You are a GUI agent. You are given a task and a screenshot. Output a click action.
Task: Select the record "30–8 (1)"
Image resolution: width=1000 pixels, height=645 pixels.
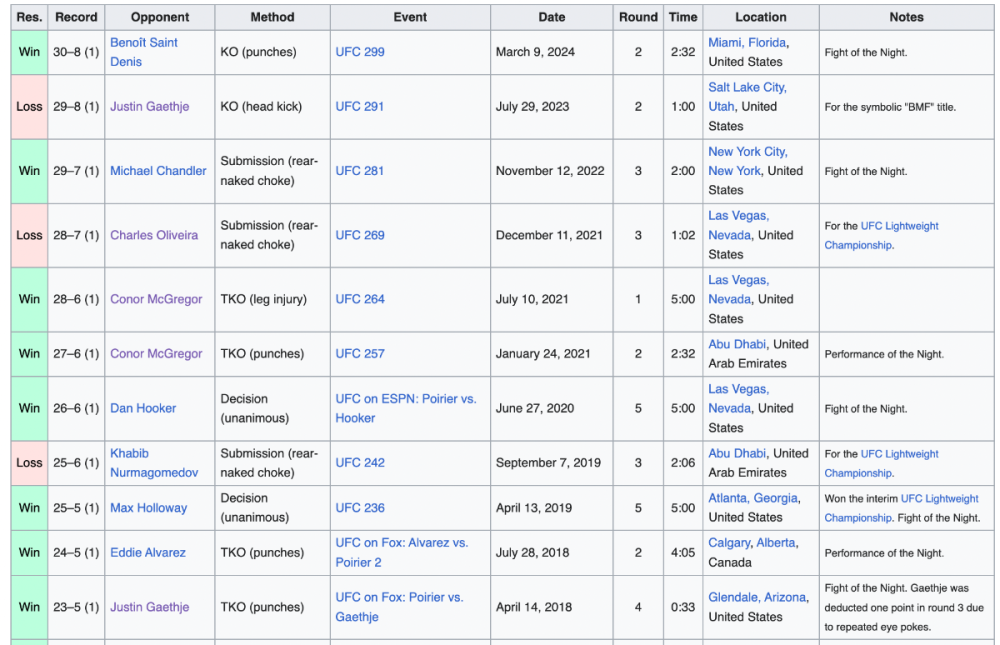pos(76,52)
